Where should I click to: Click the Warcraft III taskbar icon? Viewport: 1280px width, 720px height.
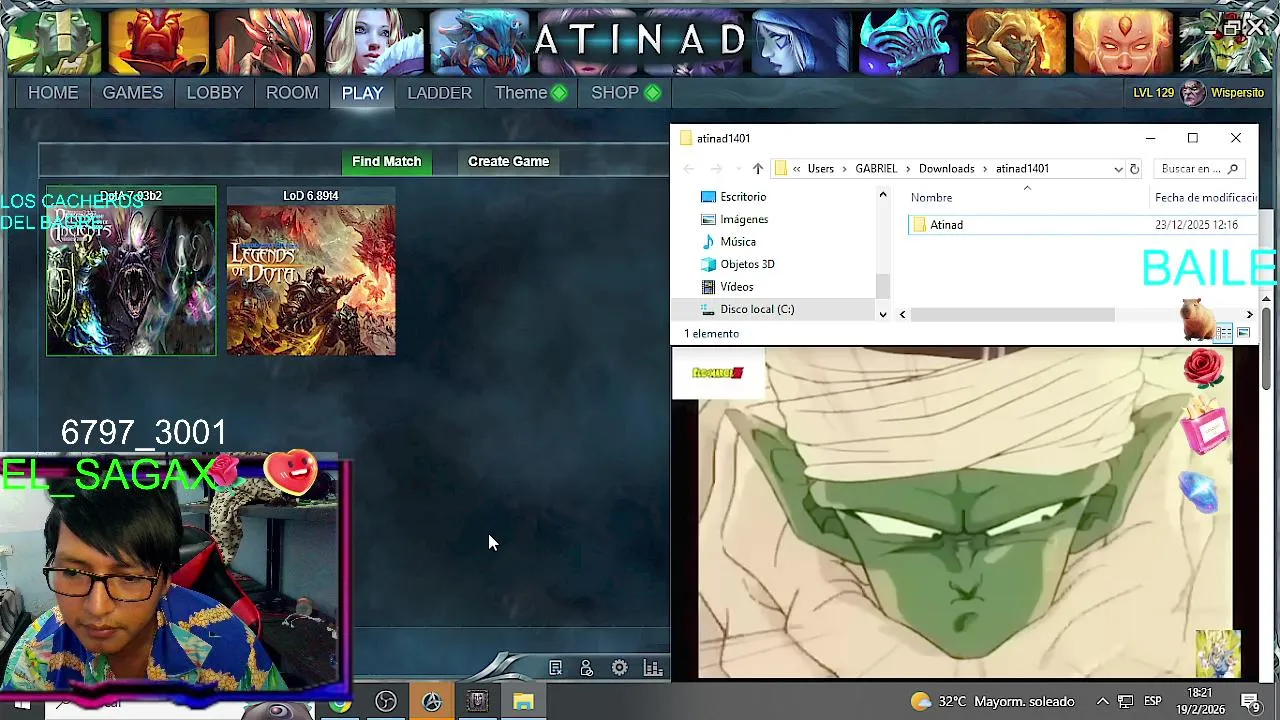pyautogui.click(x=478, y=702)
